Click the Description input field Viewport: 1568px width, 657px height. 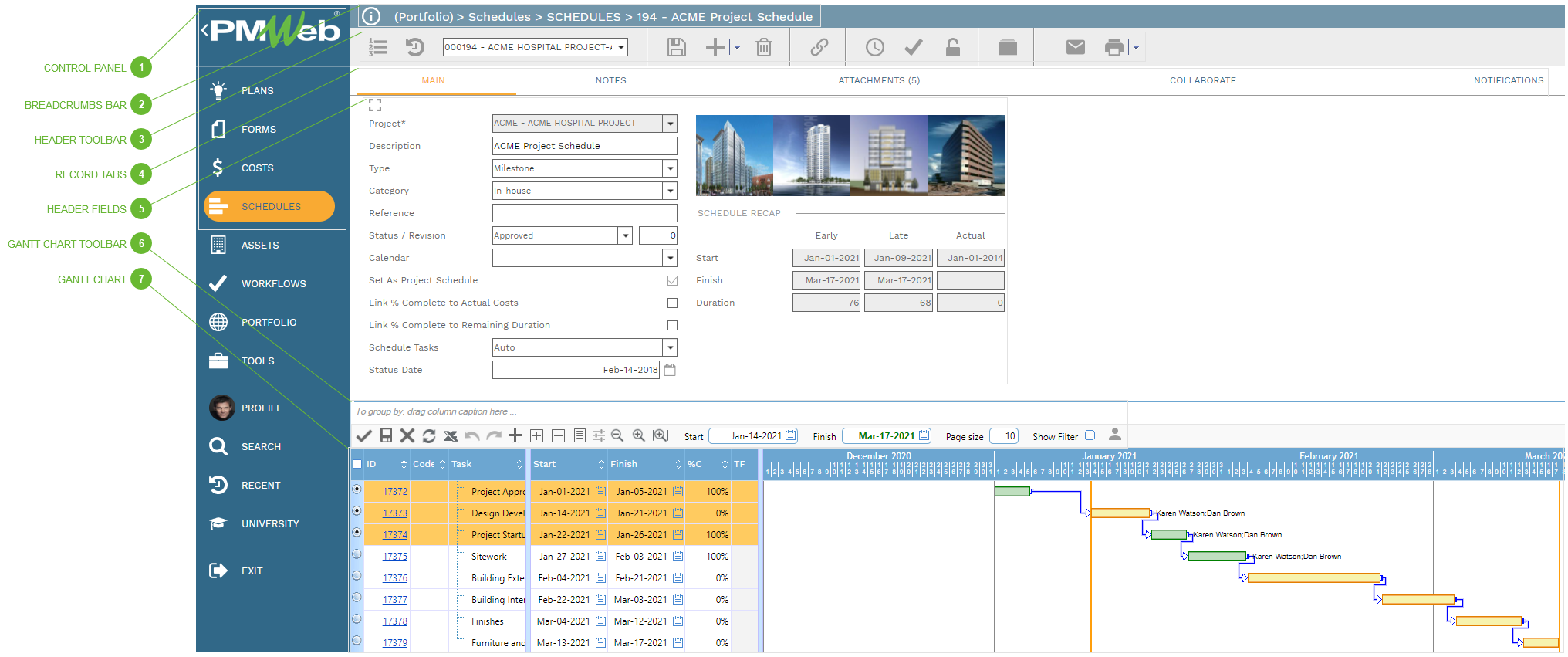click(x=584, y=146)
